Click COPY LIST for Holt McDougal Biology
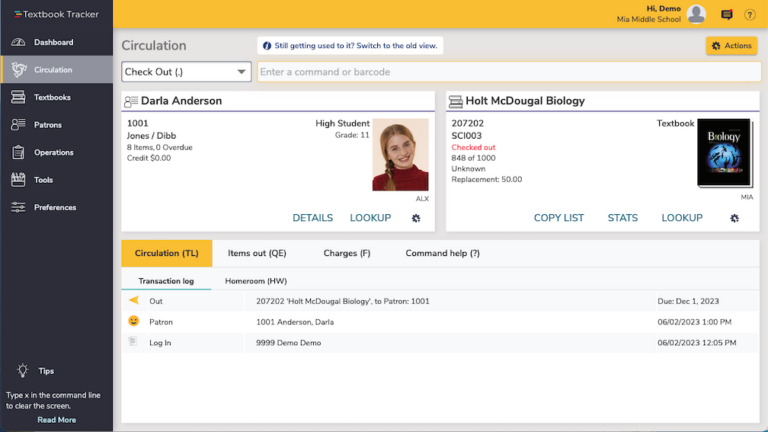The height and width of the screenshot is (432, 768). point(558,218)
